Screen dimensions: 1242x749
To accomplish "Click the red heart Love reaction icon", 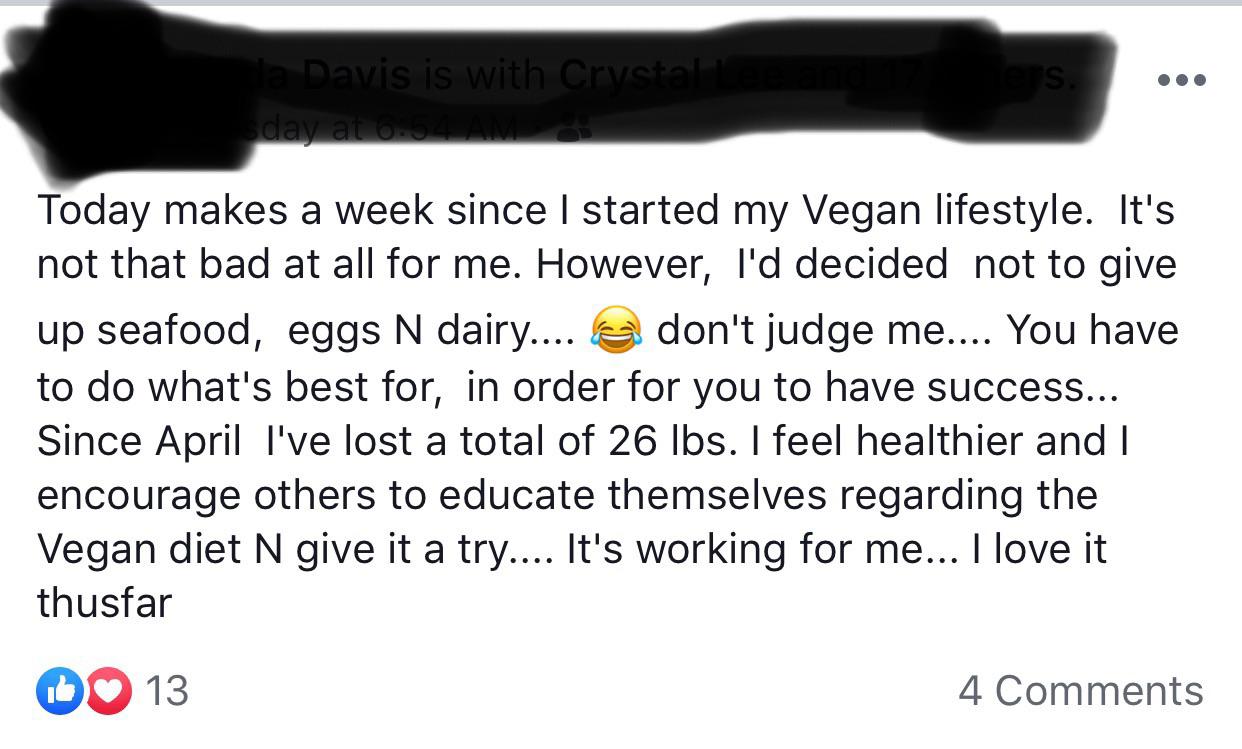I will pos(107,692).
